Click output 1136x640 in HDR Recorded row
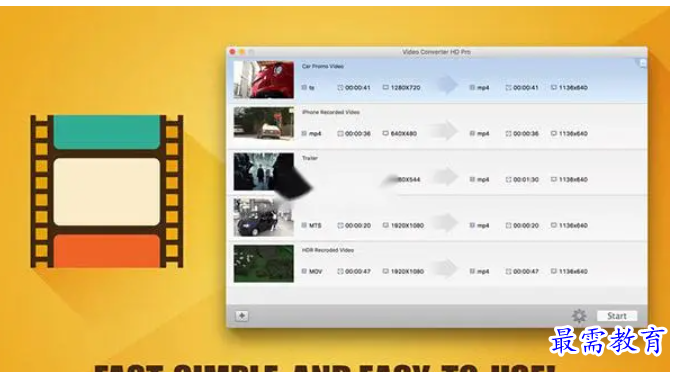Viewport: 673px width, 372px height. [x=573, y=271]
